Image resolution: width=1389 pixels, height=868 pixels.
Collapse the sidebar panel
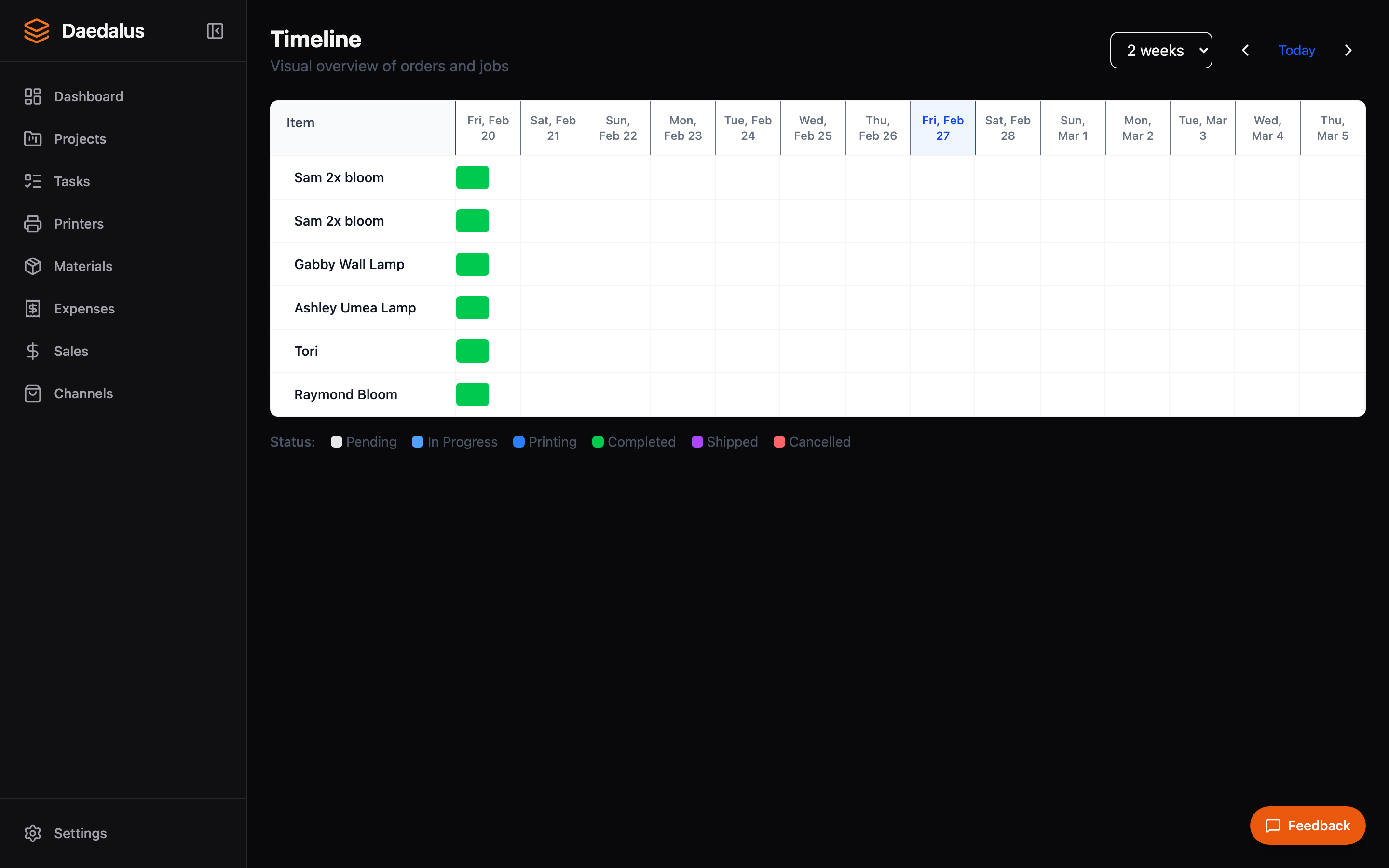coord(215,30)
